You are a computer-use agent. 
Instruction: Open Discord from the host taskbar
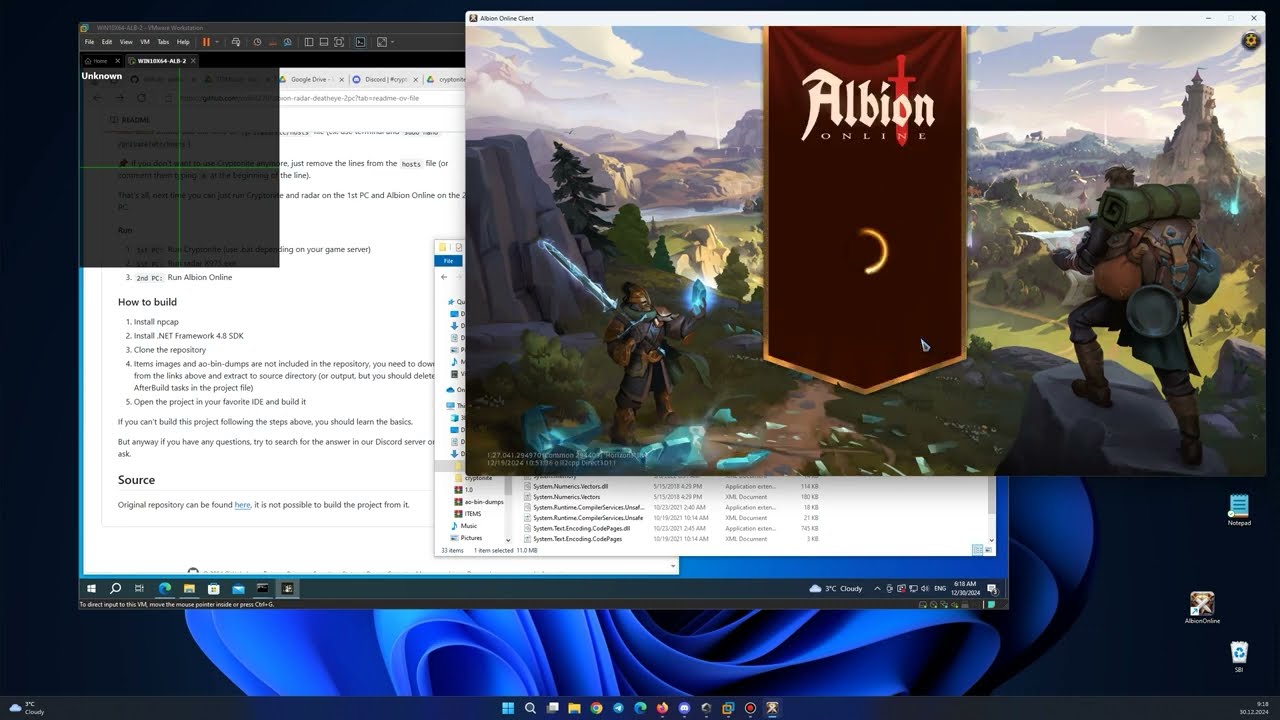click(684, 708)
